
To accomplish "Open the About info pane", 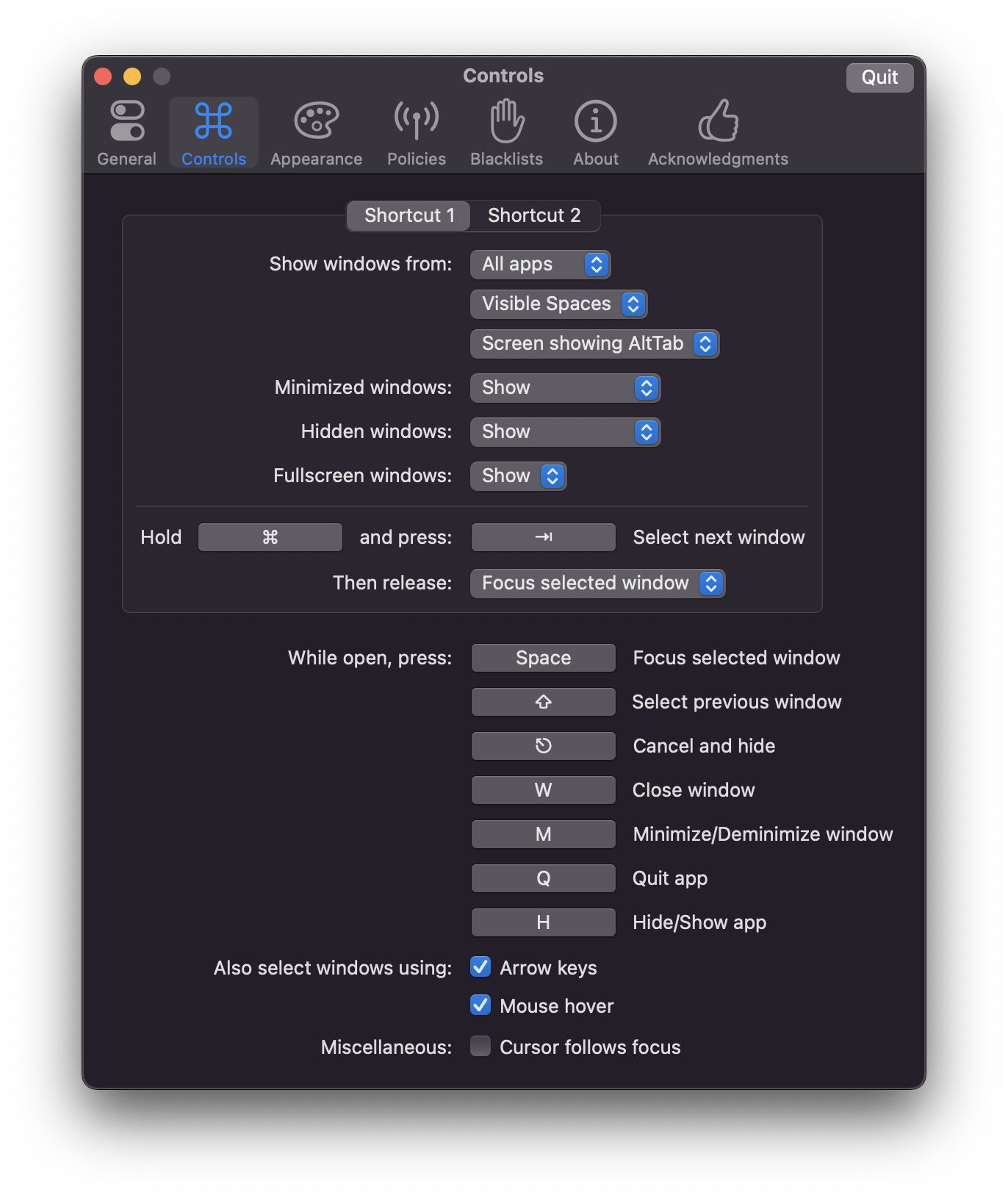I will 595,133.
